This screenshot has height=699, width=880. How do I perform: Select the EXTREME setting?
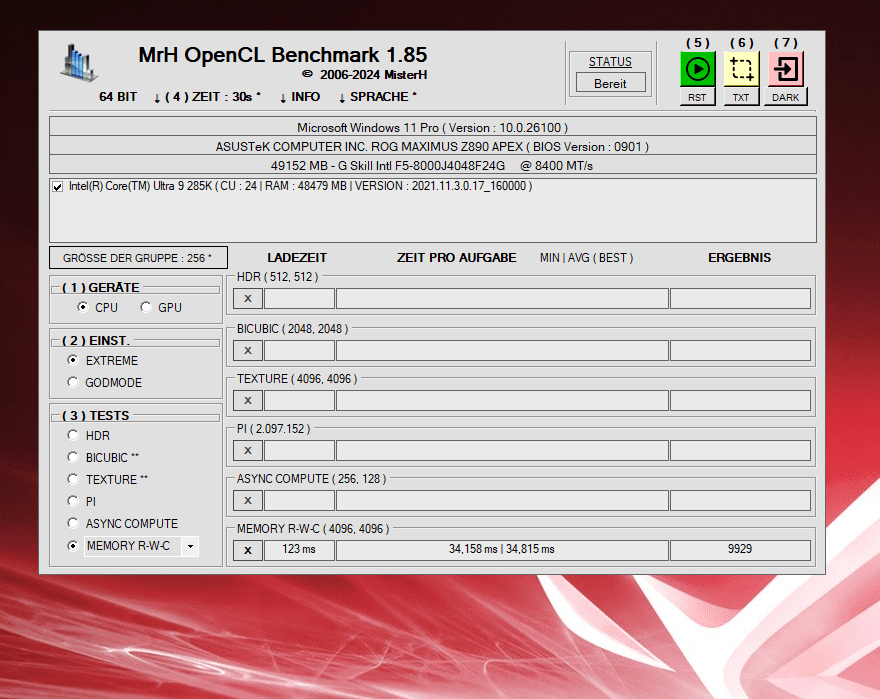(73, 360)
